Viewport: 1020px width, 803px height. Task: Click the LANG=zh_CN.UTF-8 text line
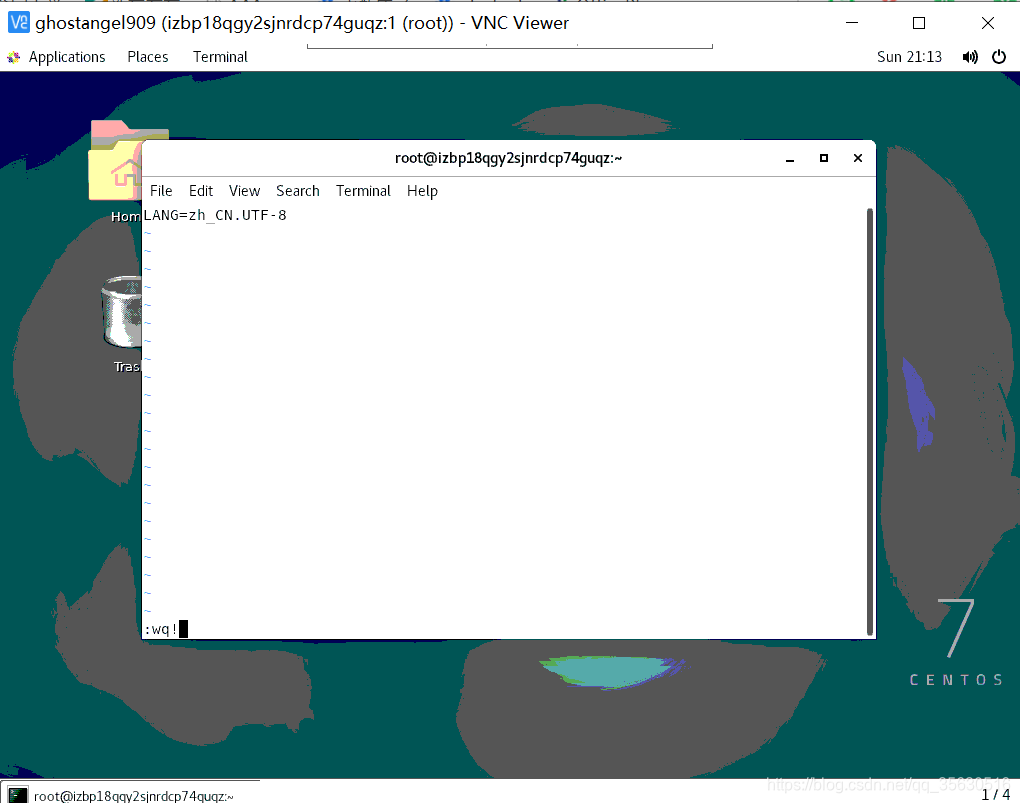(215, 215)
